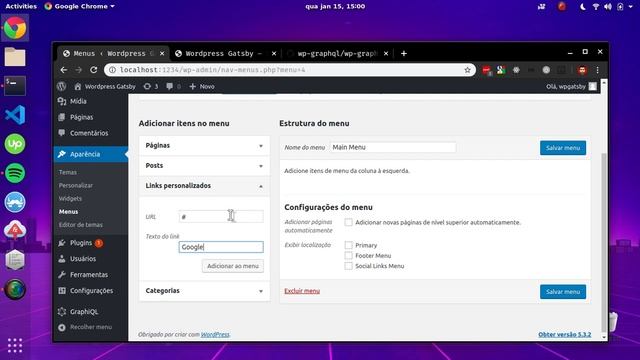Focus the Texto do link field
The height and width of the screenshot is (360, 640).
[x=221, y=247]
